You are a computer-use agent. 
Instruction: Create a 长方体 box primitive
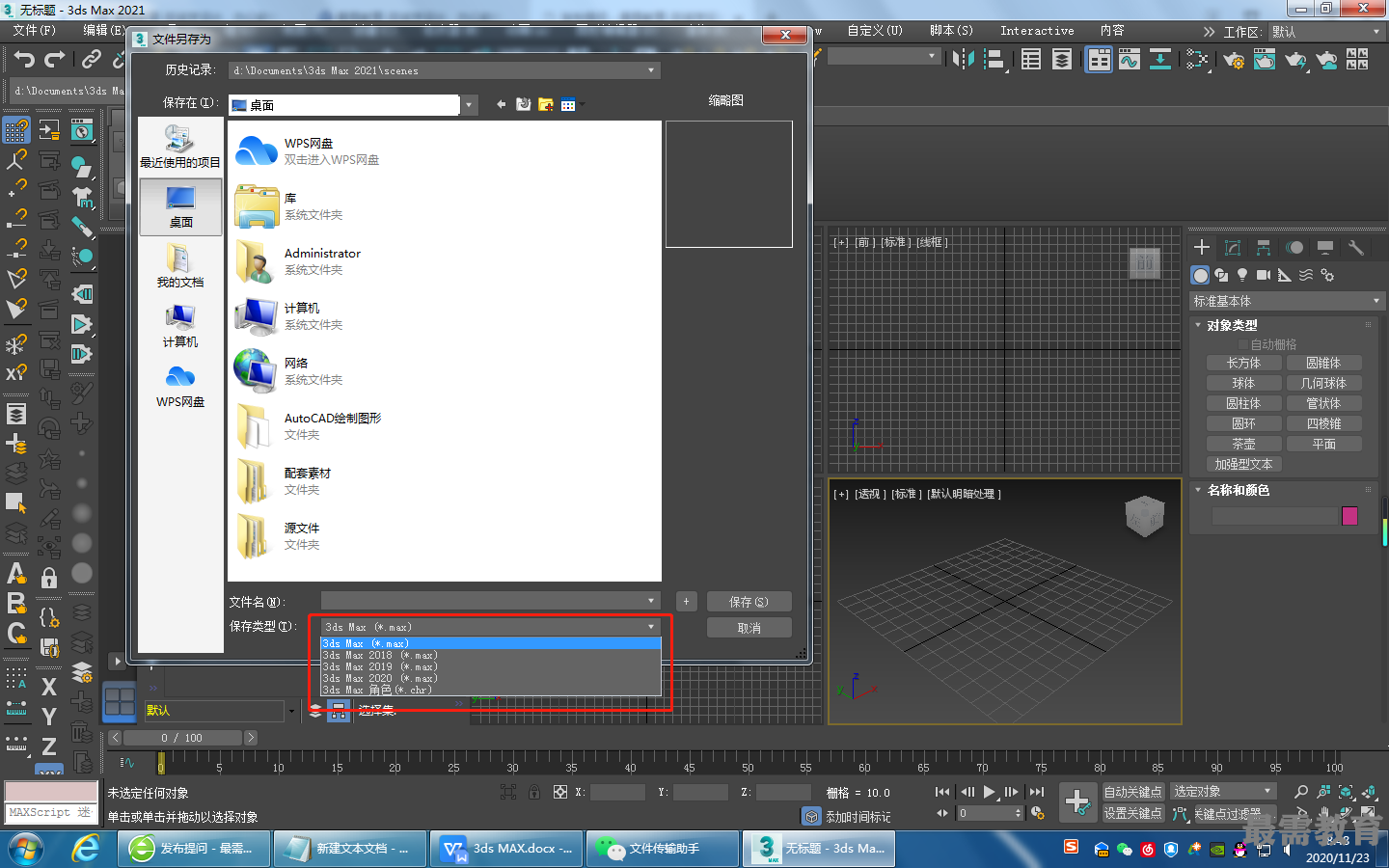point(1243,363)
